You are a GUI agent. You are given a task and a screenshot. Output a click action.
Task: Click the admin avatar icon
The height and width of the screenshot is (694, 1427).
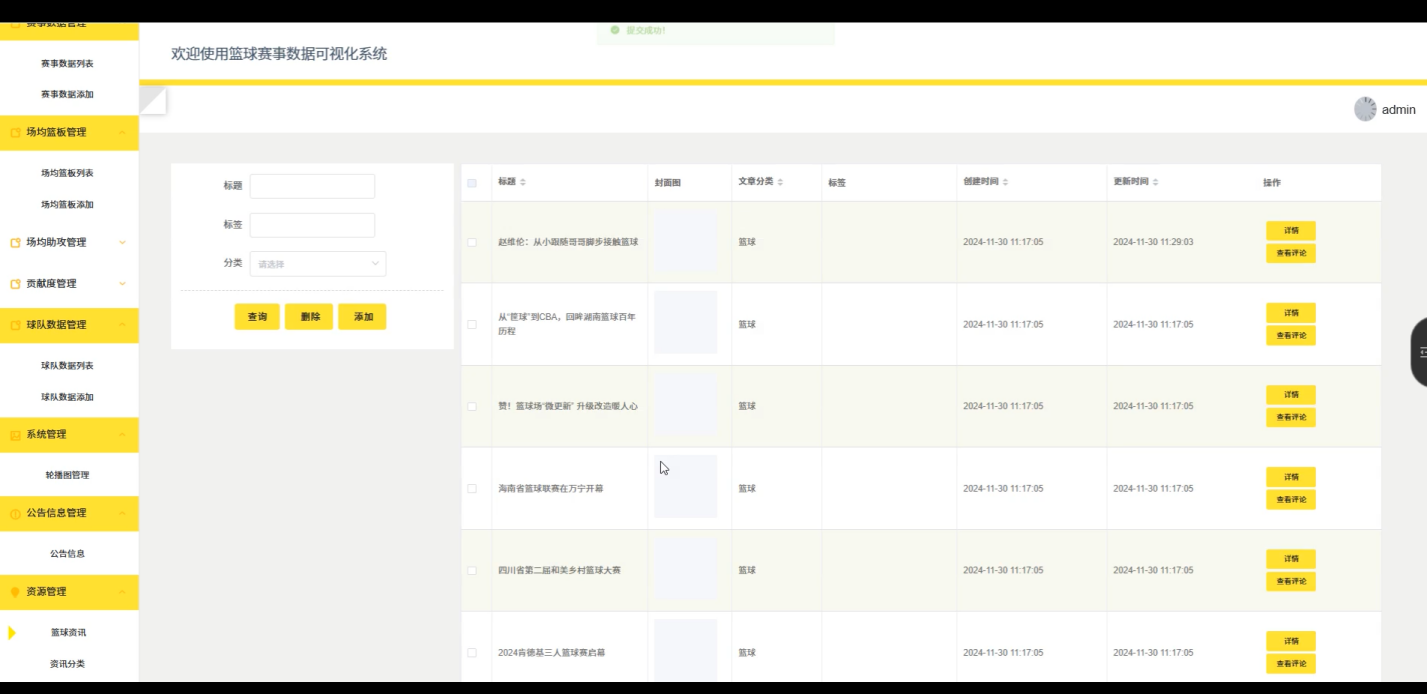point(1365,109)
